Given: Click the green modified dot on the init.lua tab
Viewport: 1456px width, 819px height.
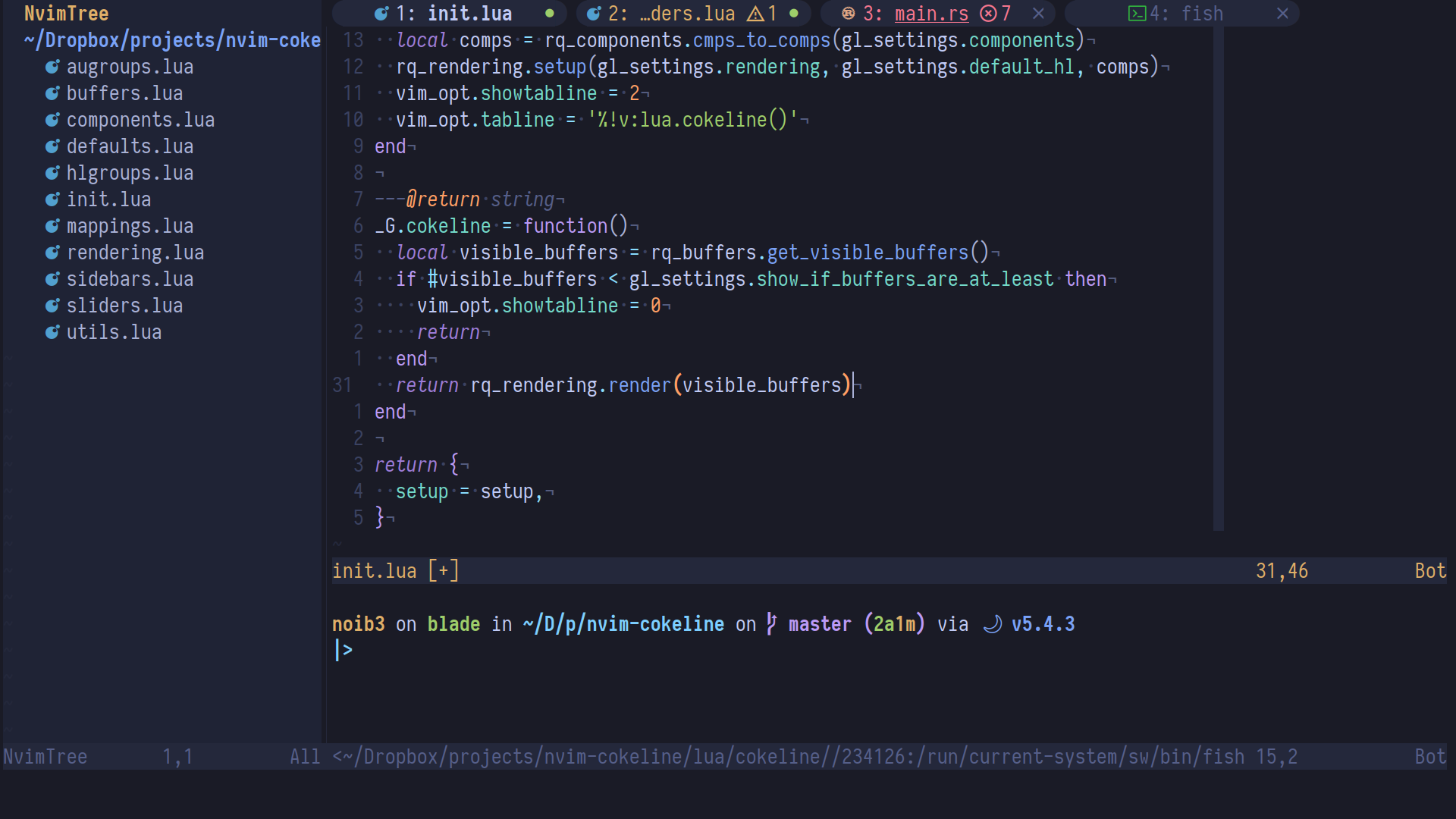Looking at the screenshot, I should point(550,14).
